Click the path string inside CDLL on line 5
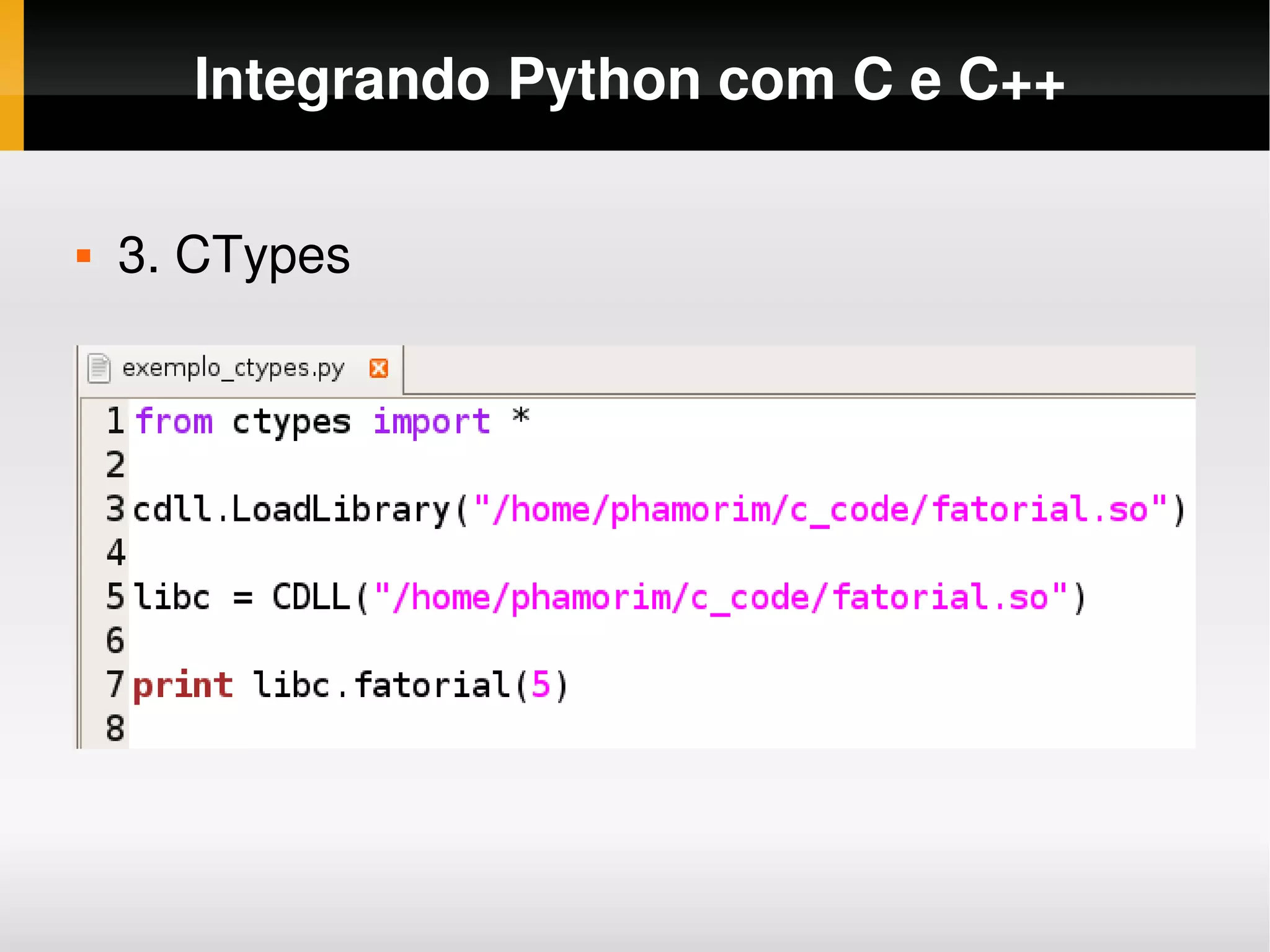 point(721,598)
